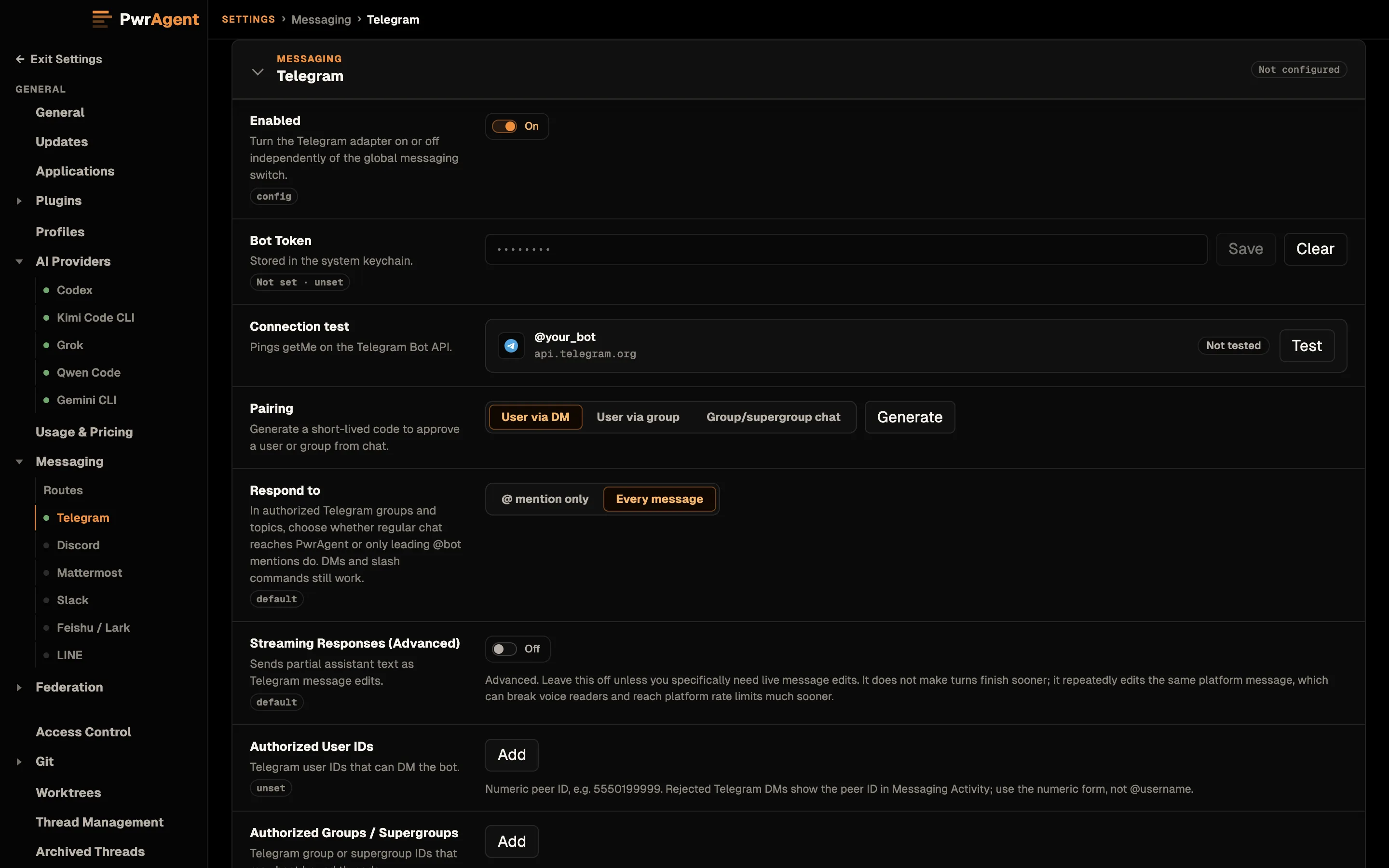Screen dimensions: 1389x868
Task: Expand the Git sidebar group
Action: [19, 762]
